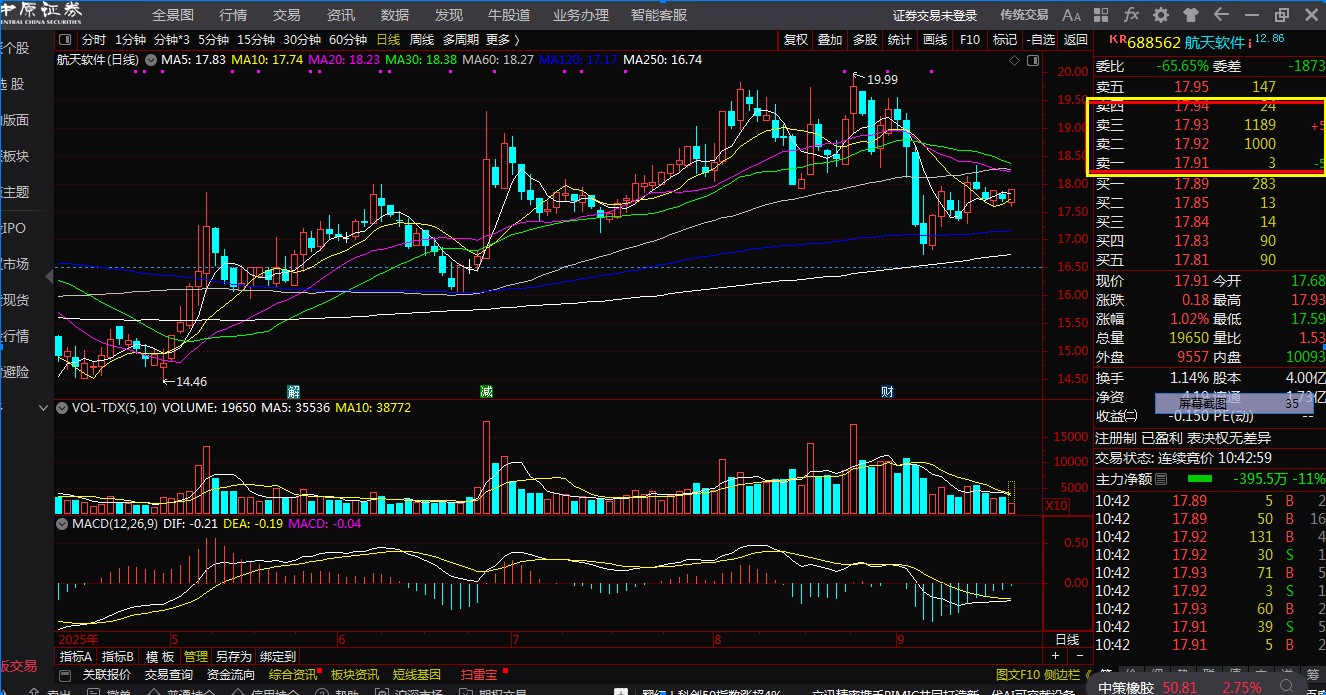Open the skin (T-shirt) theme icon

click(1191, 15)
